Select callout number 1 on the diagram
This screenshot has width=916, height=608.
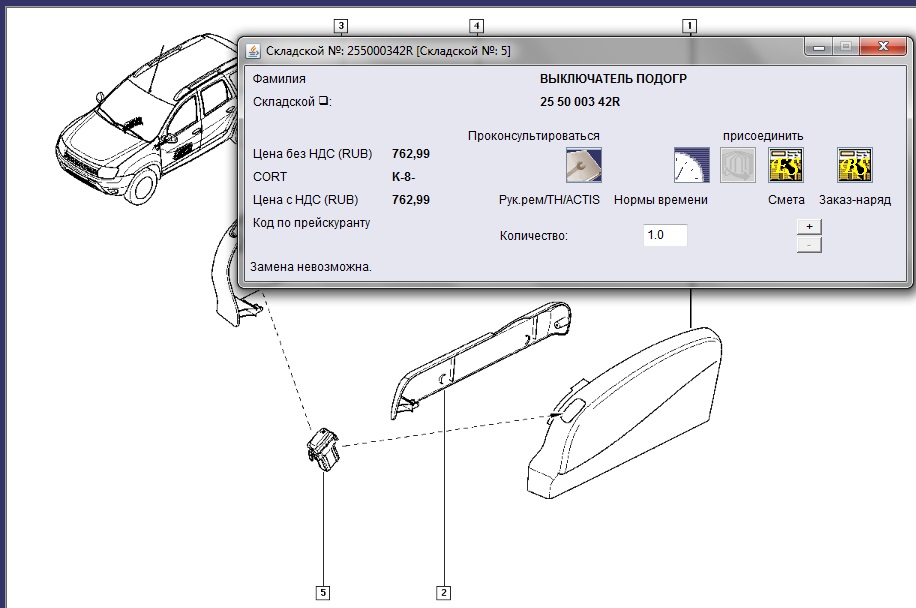click(x=689, y=25)
